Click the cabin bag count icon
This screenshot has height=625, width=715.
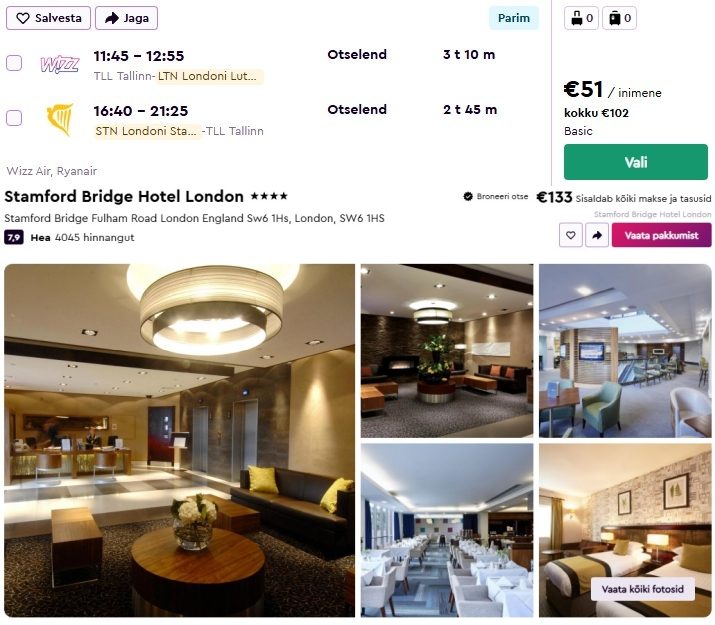[x=581, y=18]
